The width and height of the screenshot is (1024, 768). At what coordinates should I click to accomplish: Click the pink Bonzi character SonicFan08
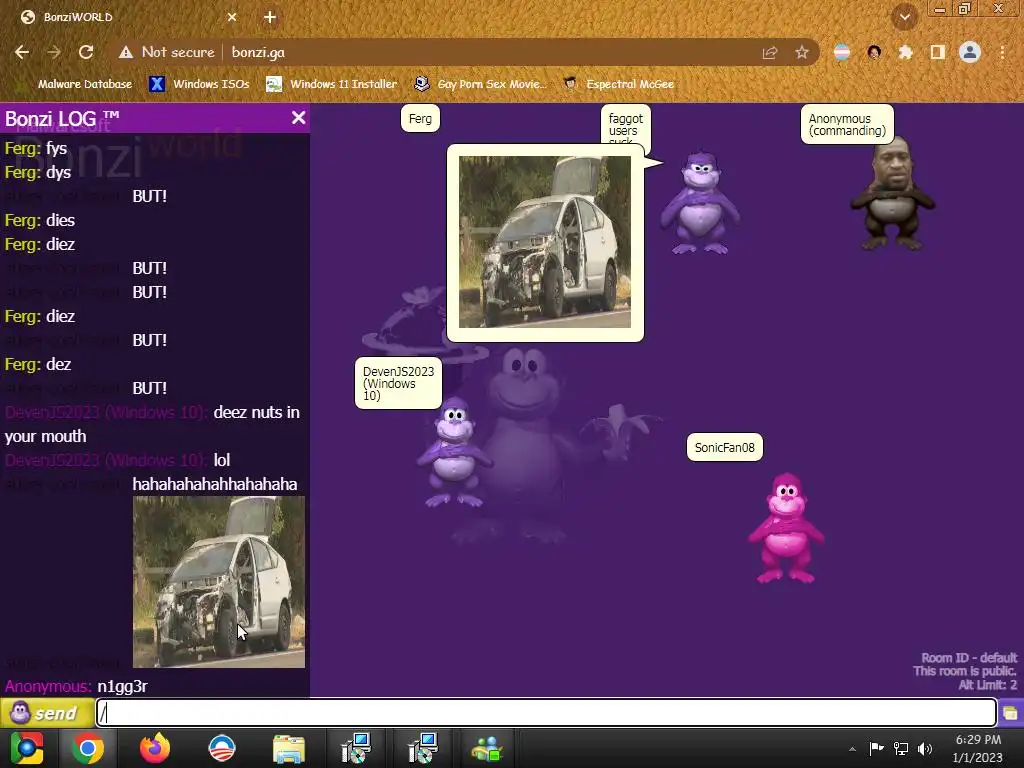tap(786, 529)
